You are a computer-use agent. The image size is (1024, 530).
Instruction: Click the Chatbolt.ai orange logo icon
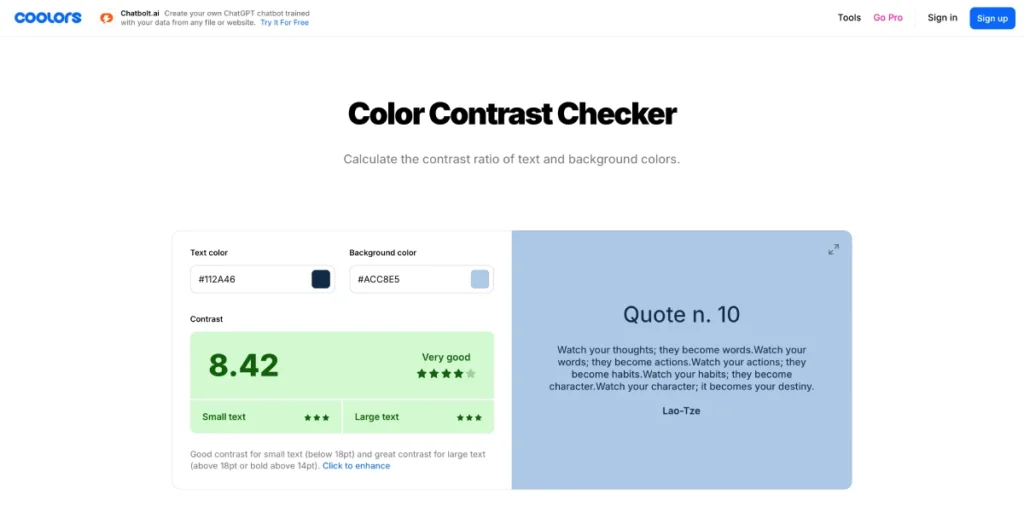[106, 18]
